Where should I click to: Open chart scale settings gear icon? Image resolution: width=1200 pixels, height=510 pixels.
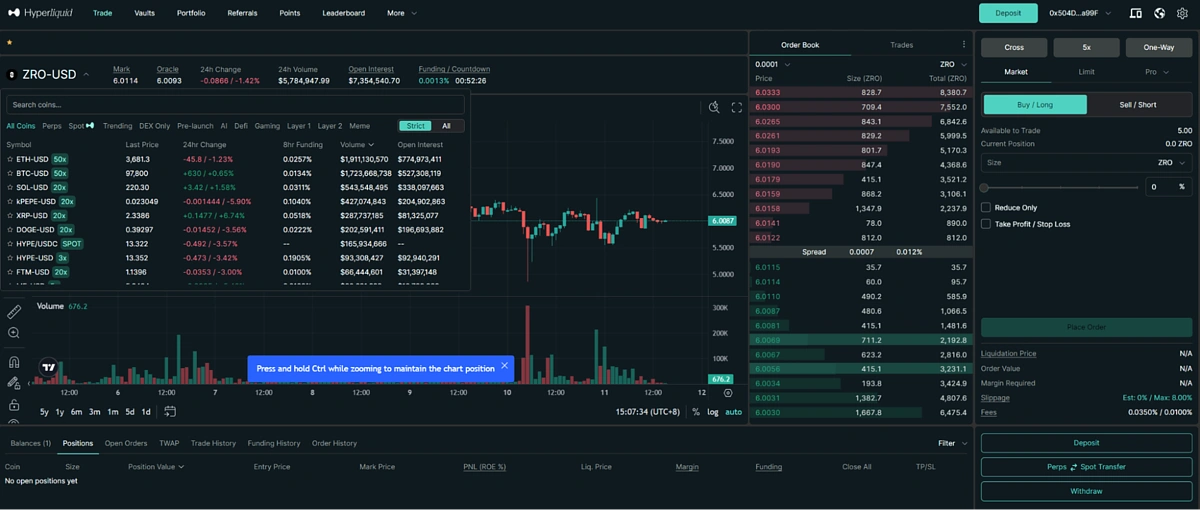(728, 393)
